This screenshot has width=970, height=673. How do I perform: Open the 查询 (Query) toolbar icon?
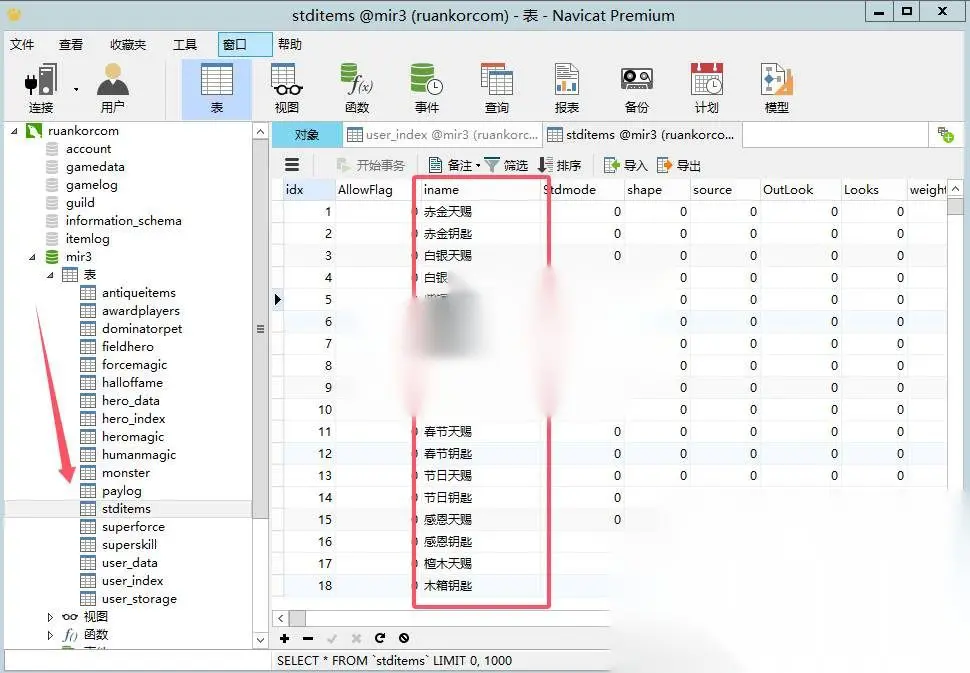(497, 88)
